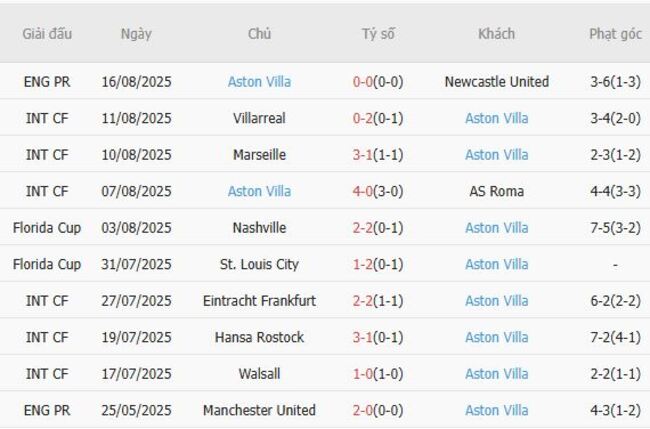Select the Hansa Rostock team name
650x429 pixels.
259,337
